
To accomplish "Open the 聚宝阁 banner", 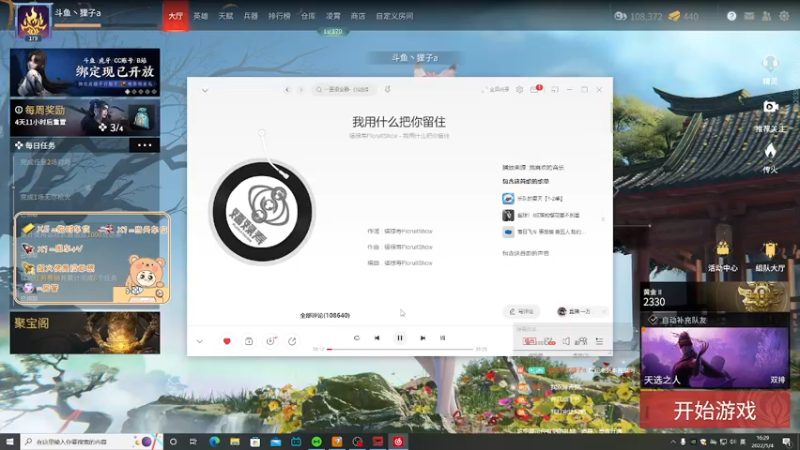I will tap(85, 333).
